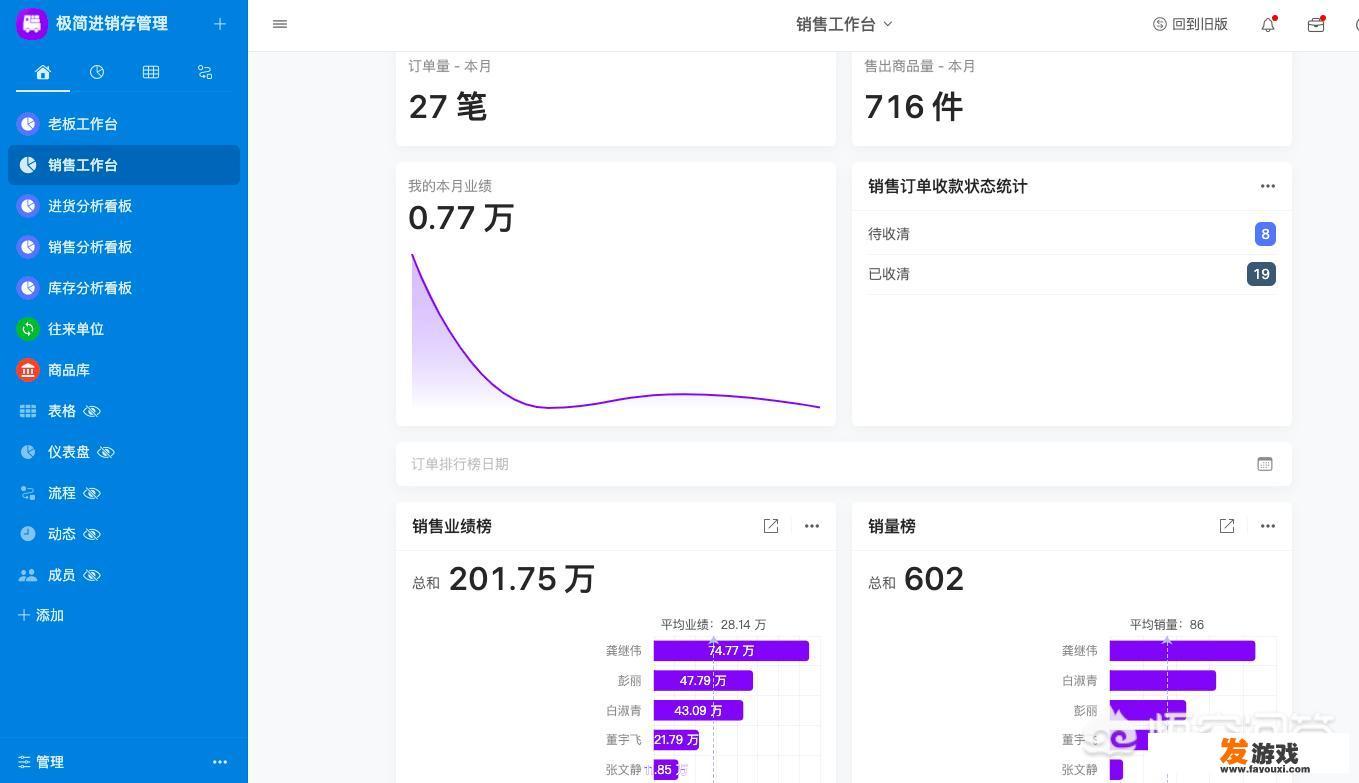Open 管理 settings at sidebar bottom
The image size is (1359, 783).
(41, 762)
